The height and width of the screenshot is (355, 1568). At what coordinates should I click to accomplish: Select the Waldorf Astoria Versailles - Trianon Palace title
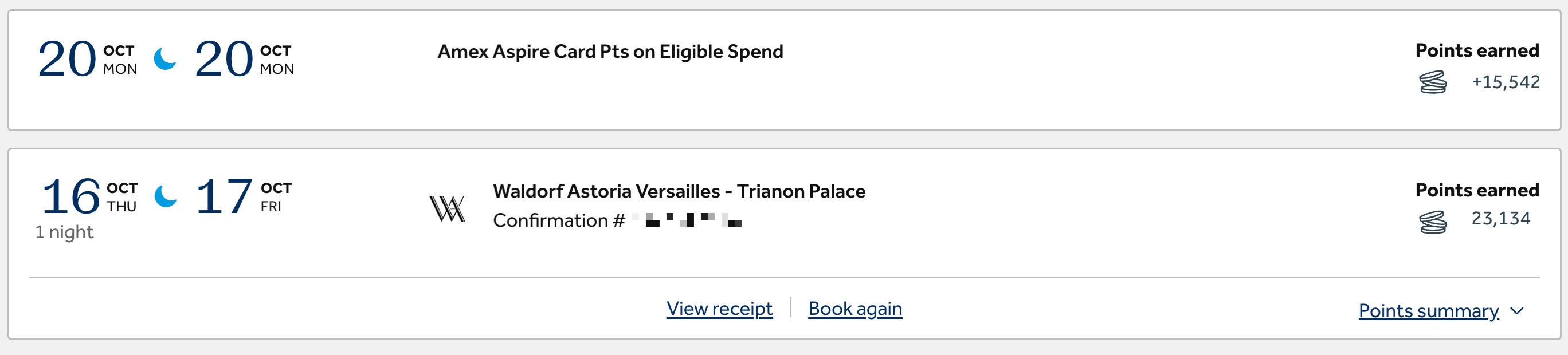(x=679, y=191)
